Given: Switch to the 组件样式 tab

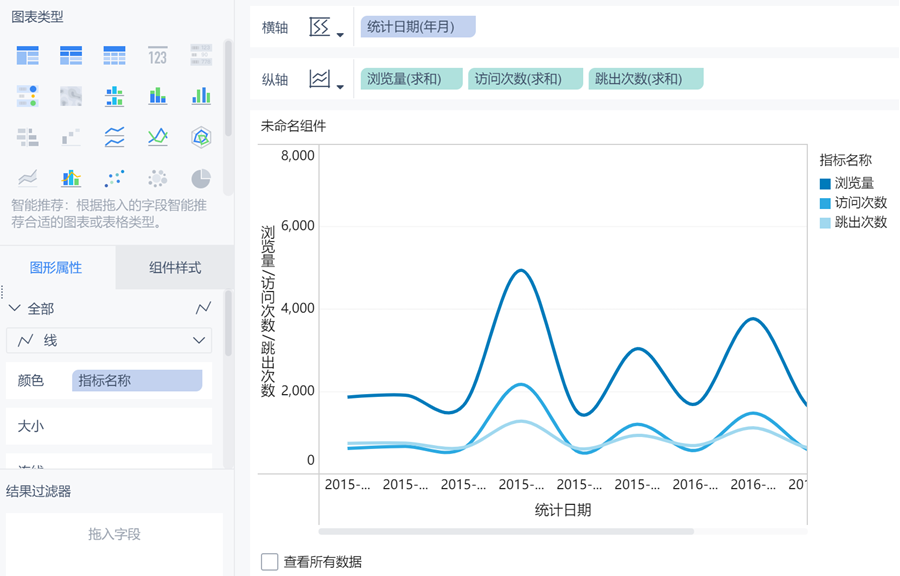Looking at the screenshot, I should pos(175,267).
